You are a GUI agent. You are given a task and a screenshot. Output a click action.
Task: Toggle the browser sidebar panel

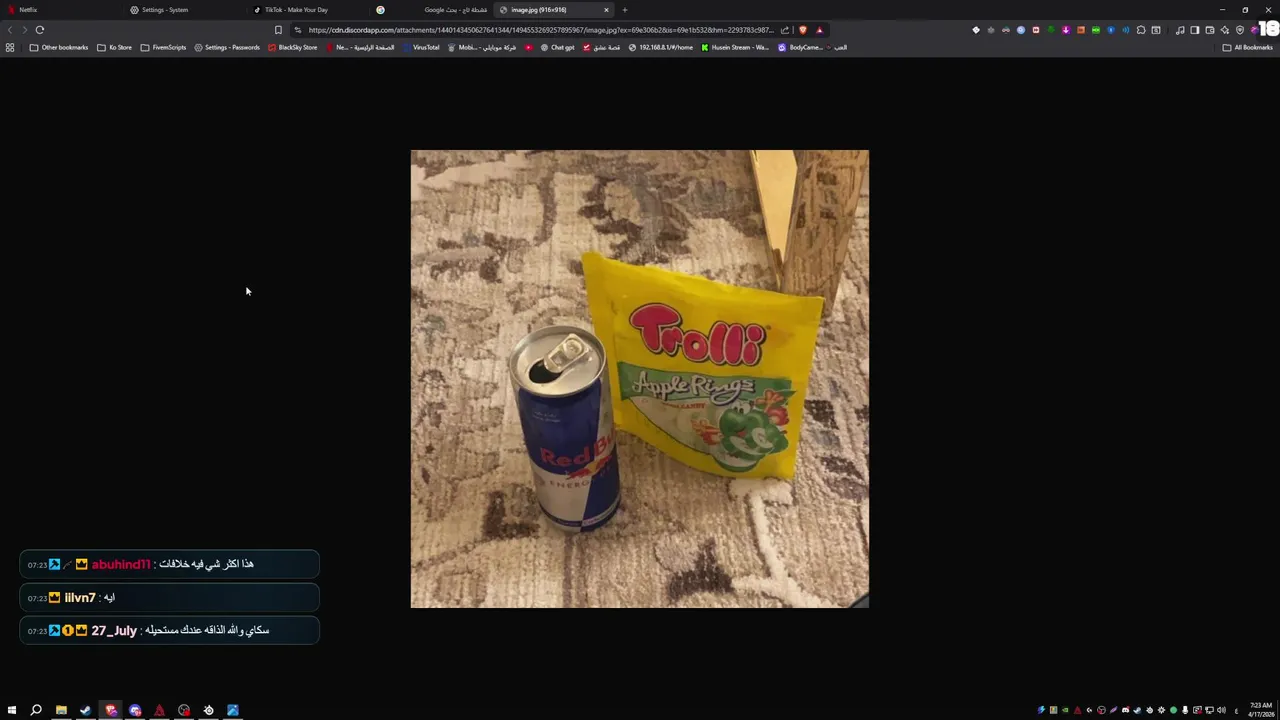coord(1195,30)
